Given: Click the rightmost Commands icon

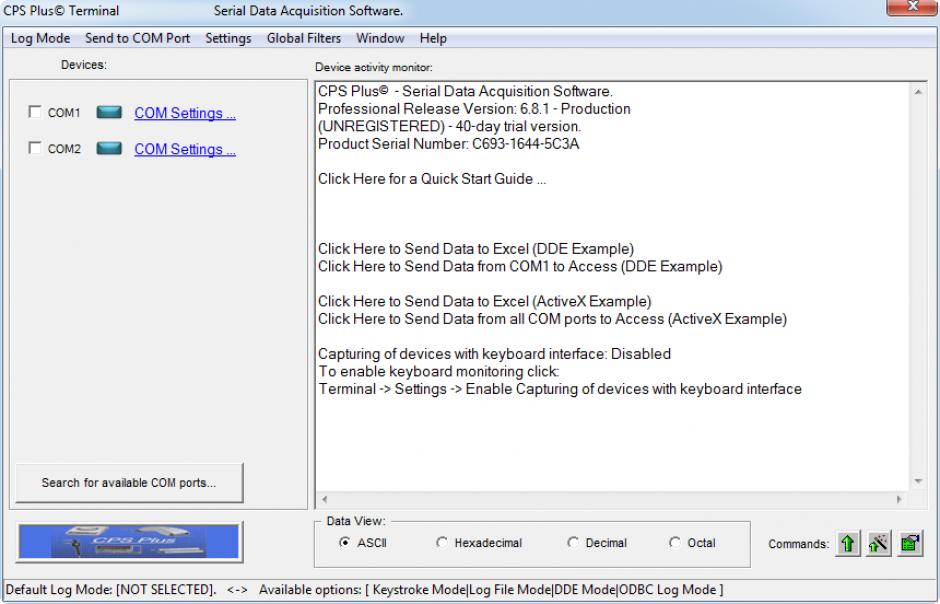Looking at the screenshot, I should (x=909, y=543).
